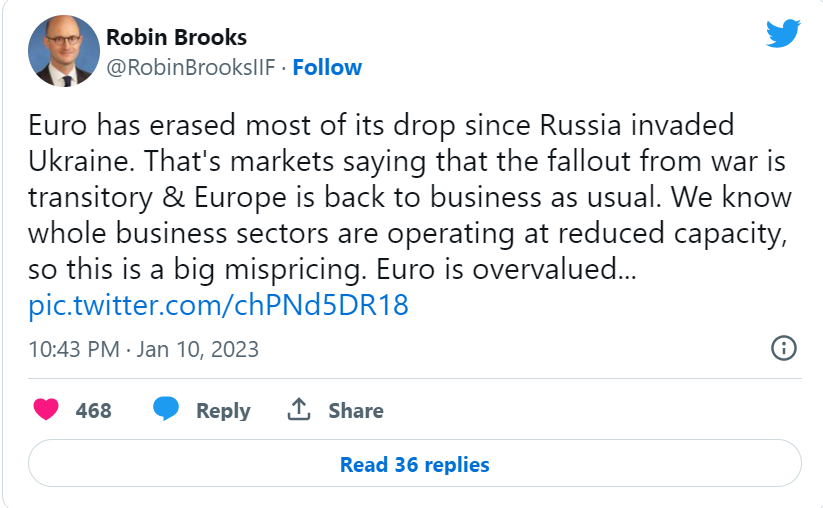
Task: Click the Robin Brooks display name
Action: point(176,38)
